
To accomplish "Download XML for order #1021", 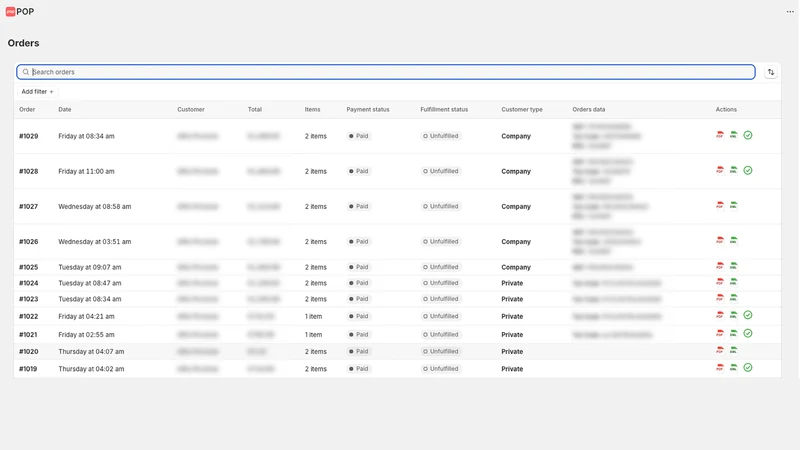I will pyautogui.click(x=733, y=334).
